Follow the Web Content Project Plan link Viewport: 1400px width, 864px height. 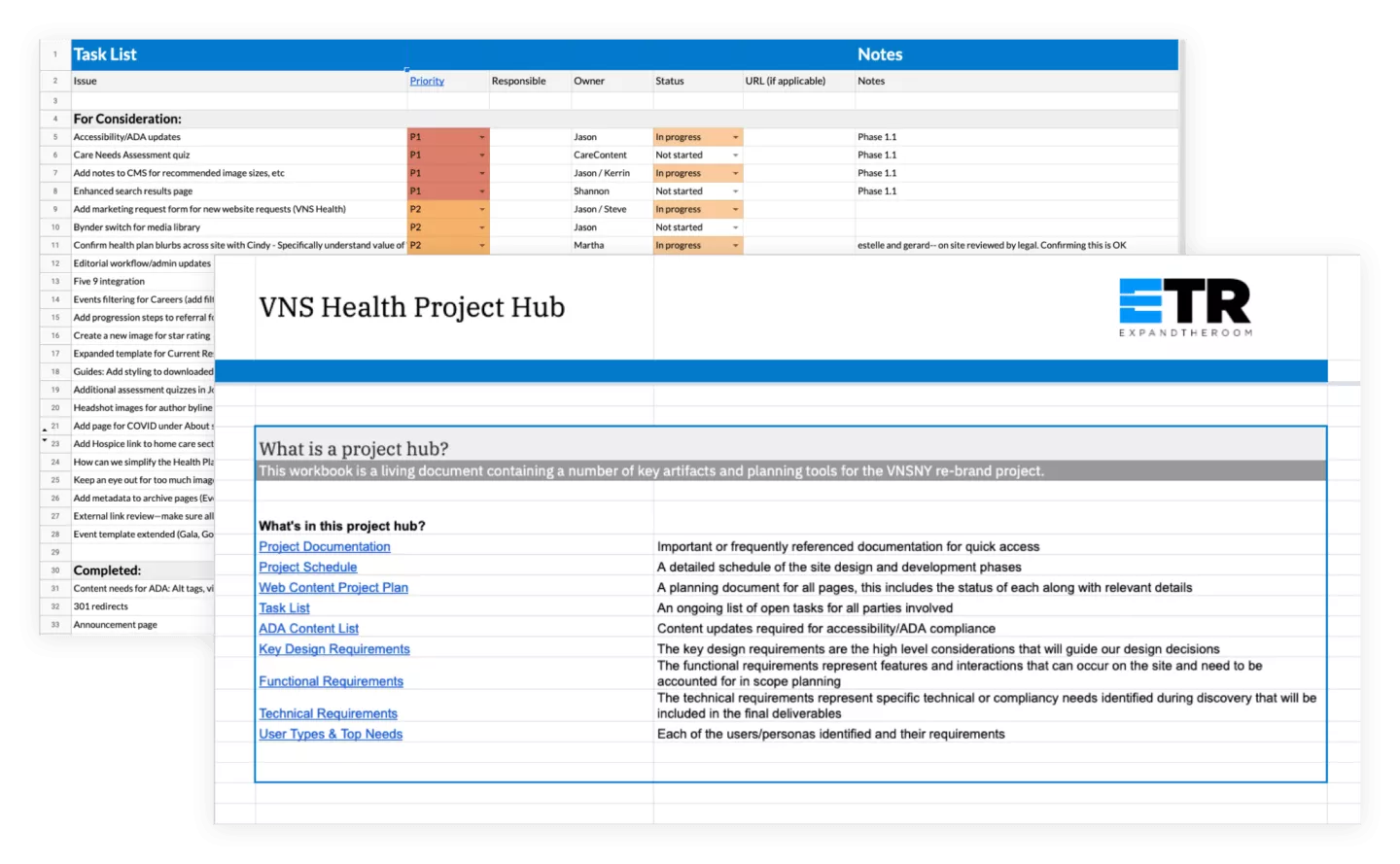point(333,588)
